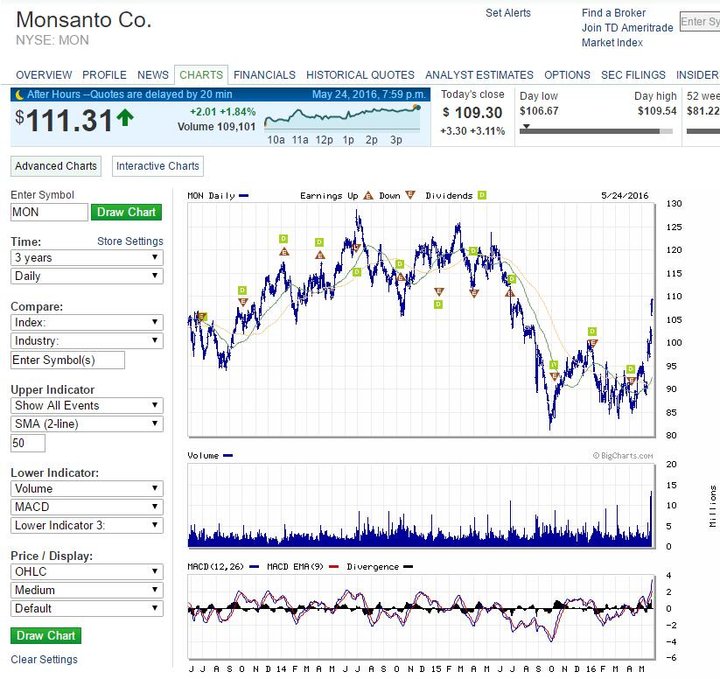Click the Clear Settings link
720x679 pixels.
coord(44,659)
